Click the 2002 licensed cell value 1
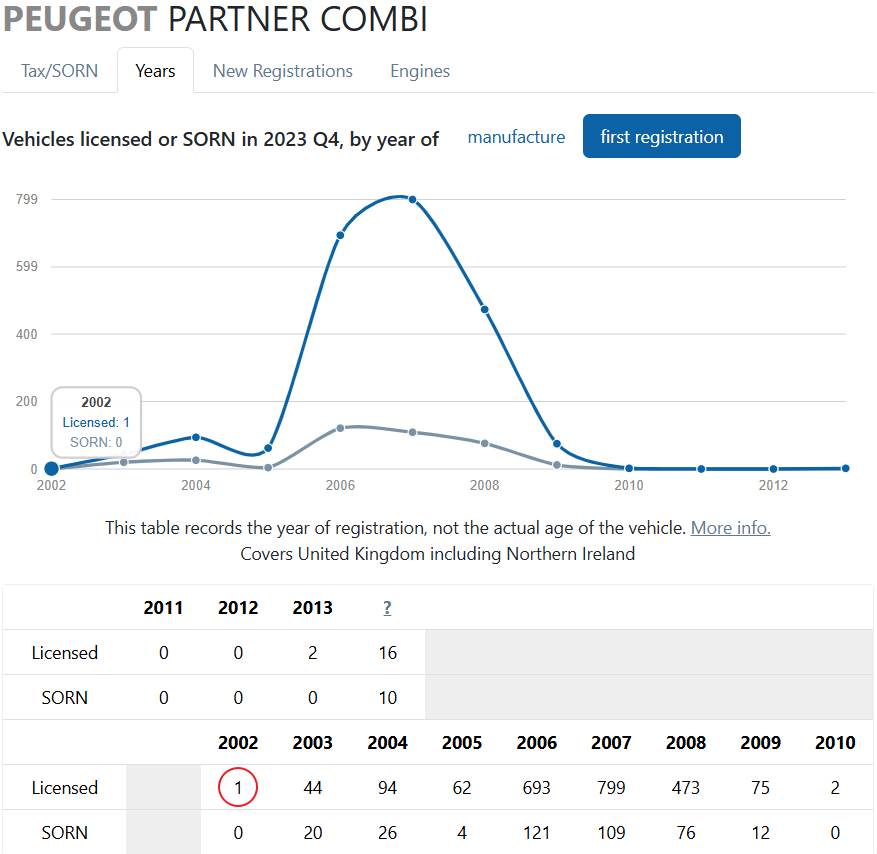 click(x=238, y=787)
